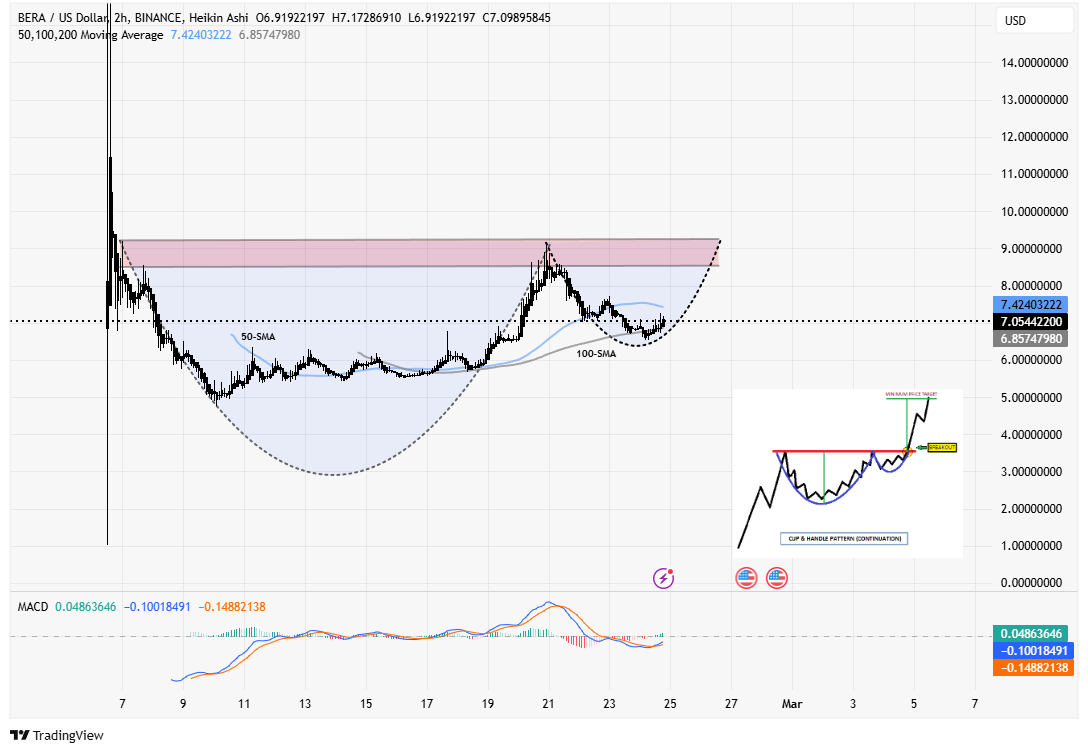Click the 7.05442200 current price label
Image resolution: width=1088 pixels, height=753 pixels.
1031,321
